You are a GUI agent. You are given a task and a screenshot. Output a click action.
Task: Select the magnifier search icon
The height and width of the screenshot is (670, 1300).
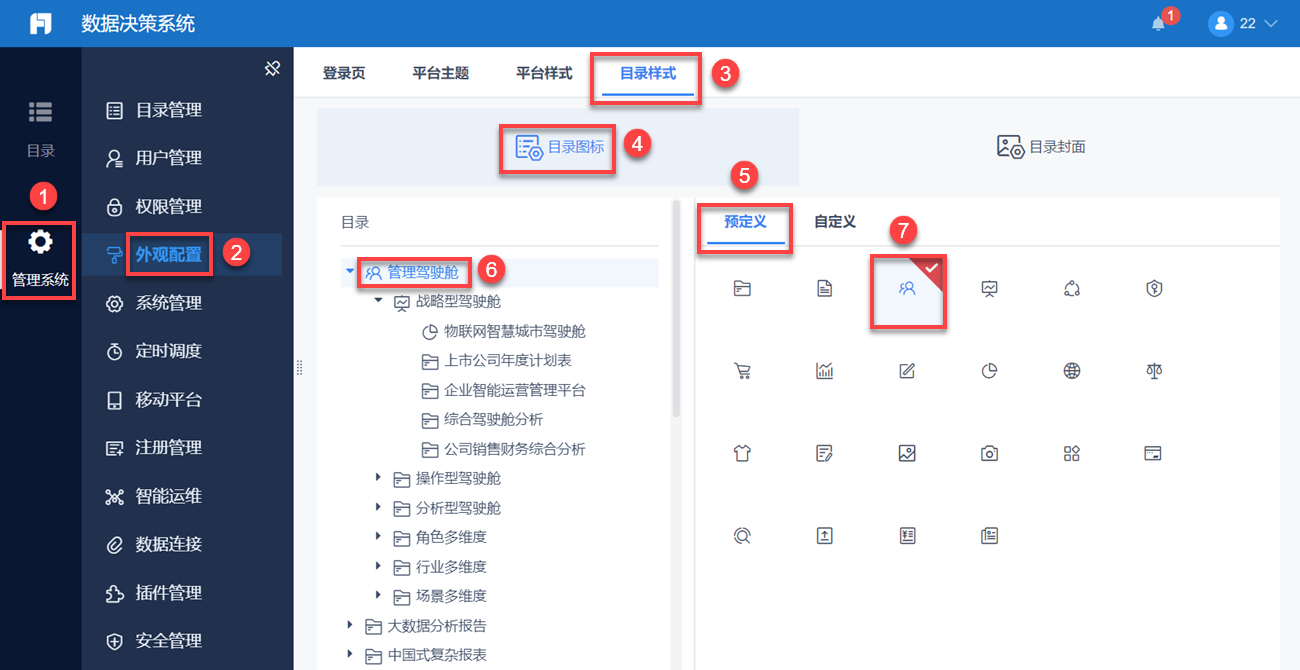[x=742, y=535]
